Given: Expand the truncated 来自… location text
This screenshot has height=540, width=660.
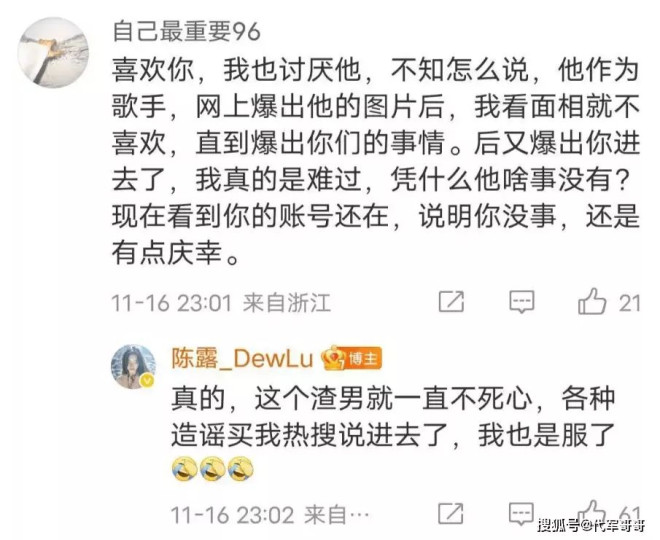Looking at the screenshot, I should (x=337, y=515).
